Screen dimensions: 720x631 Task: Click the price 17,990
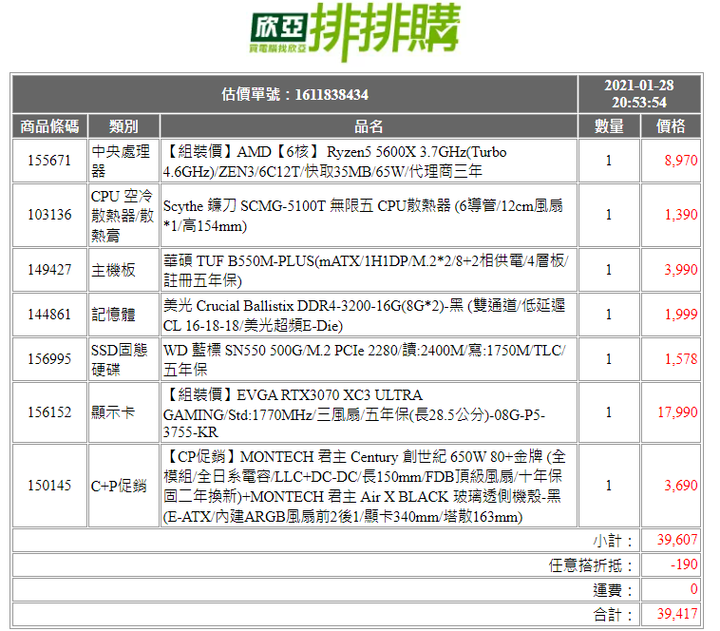pyautogui.click(x=677, y=412)
